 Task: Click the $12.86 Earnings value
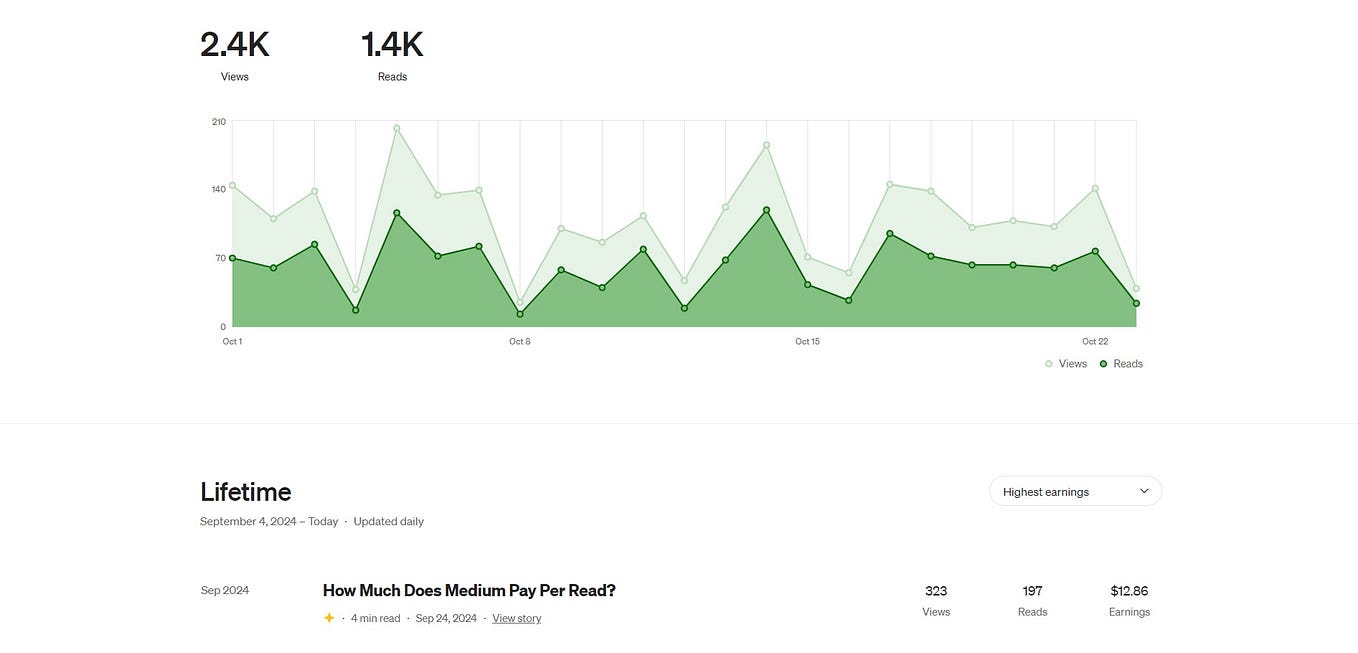1129,590
